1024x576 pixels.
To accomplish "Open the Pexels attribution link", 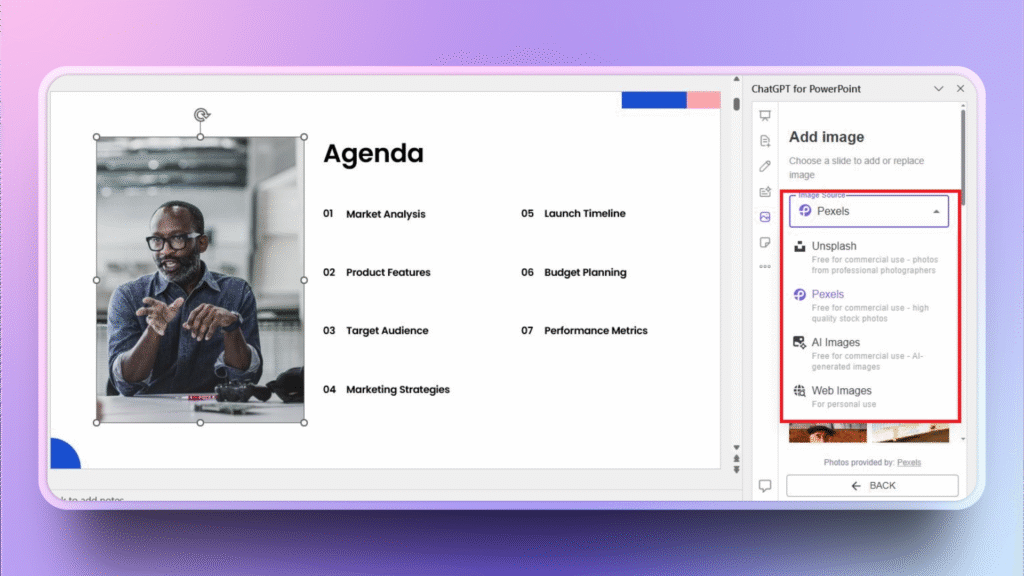I will coord(909,463).
